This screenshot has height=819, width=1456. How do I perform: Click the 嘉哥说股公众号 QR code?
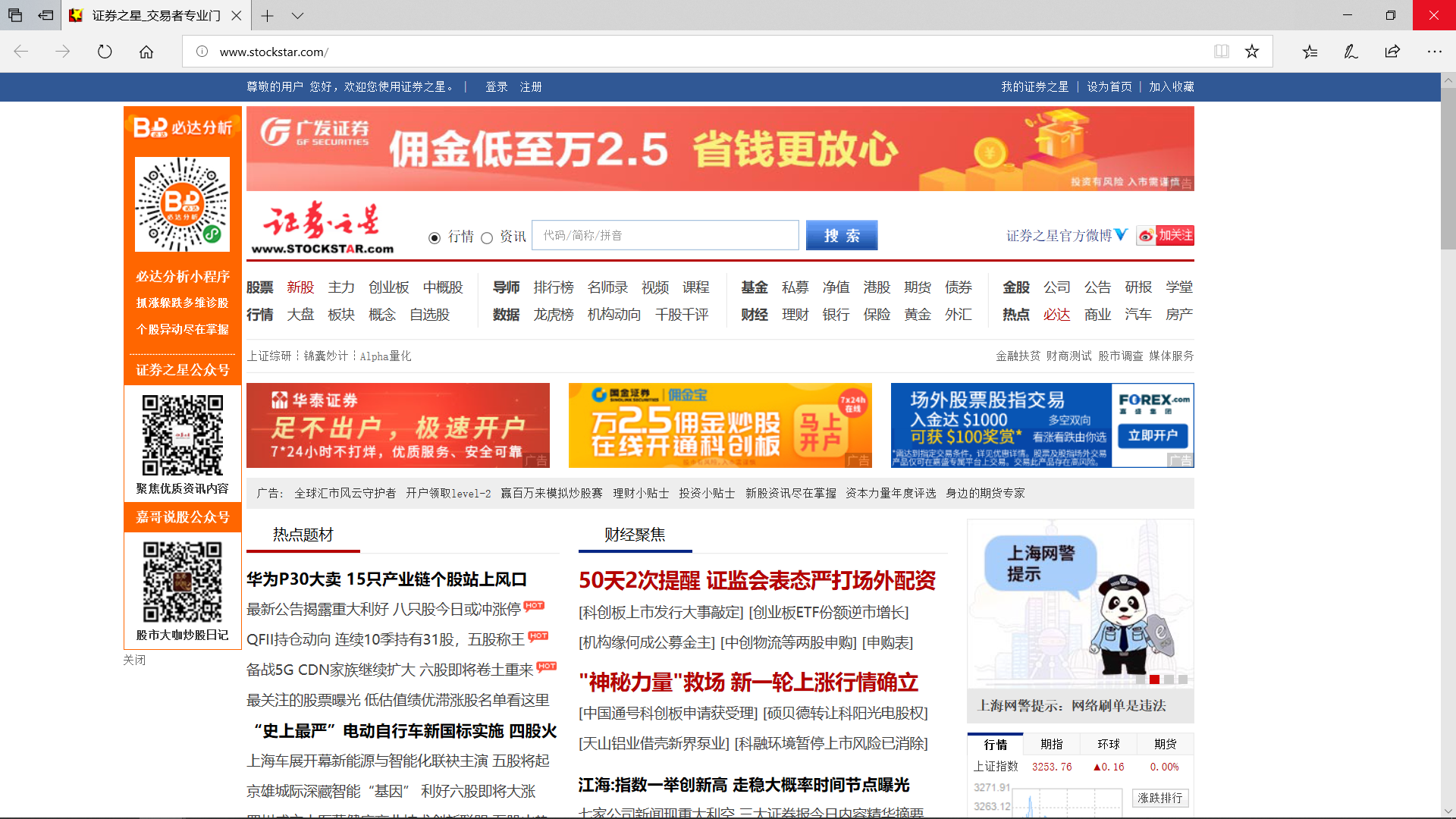(x=183, y=582)
